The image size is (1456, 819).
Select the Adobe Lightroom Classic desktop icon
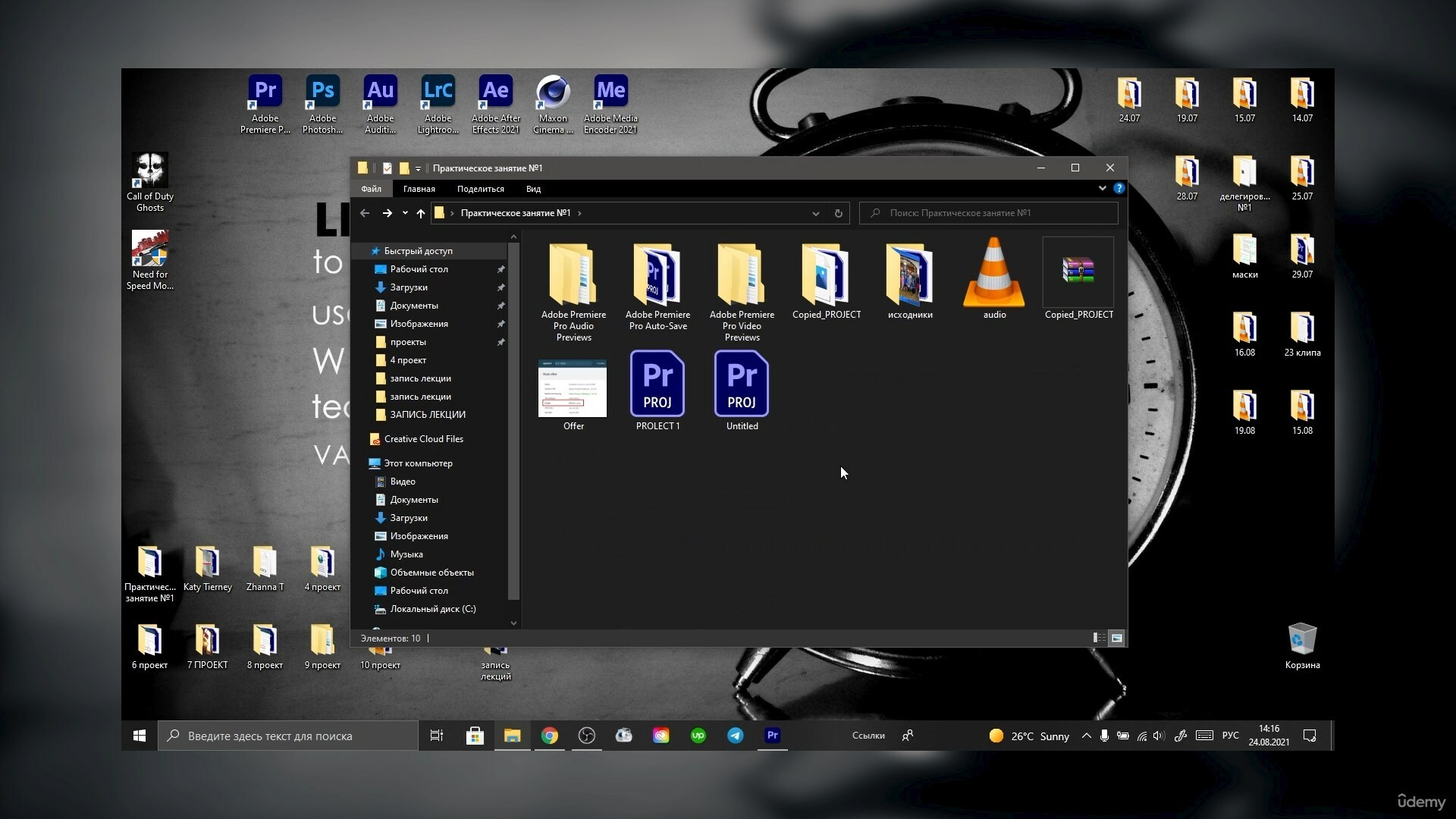(438, 105)
